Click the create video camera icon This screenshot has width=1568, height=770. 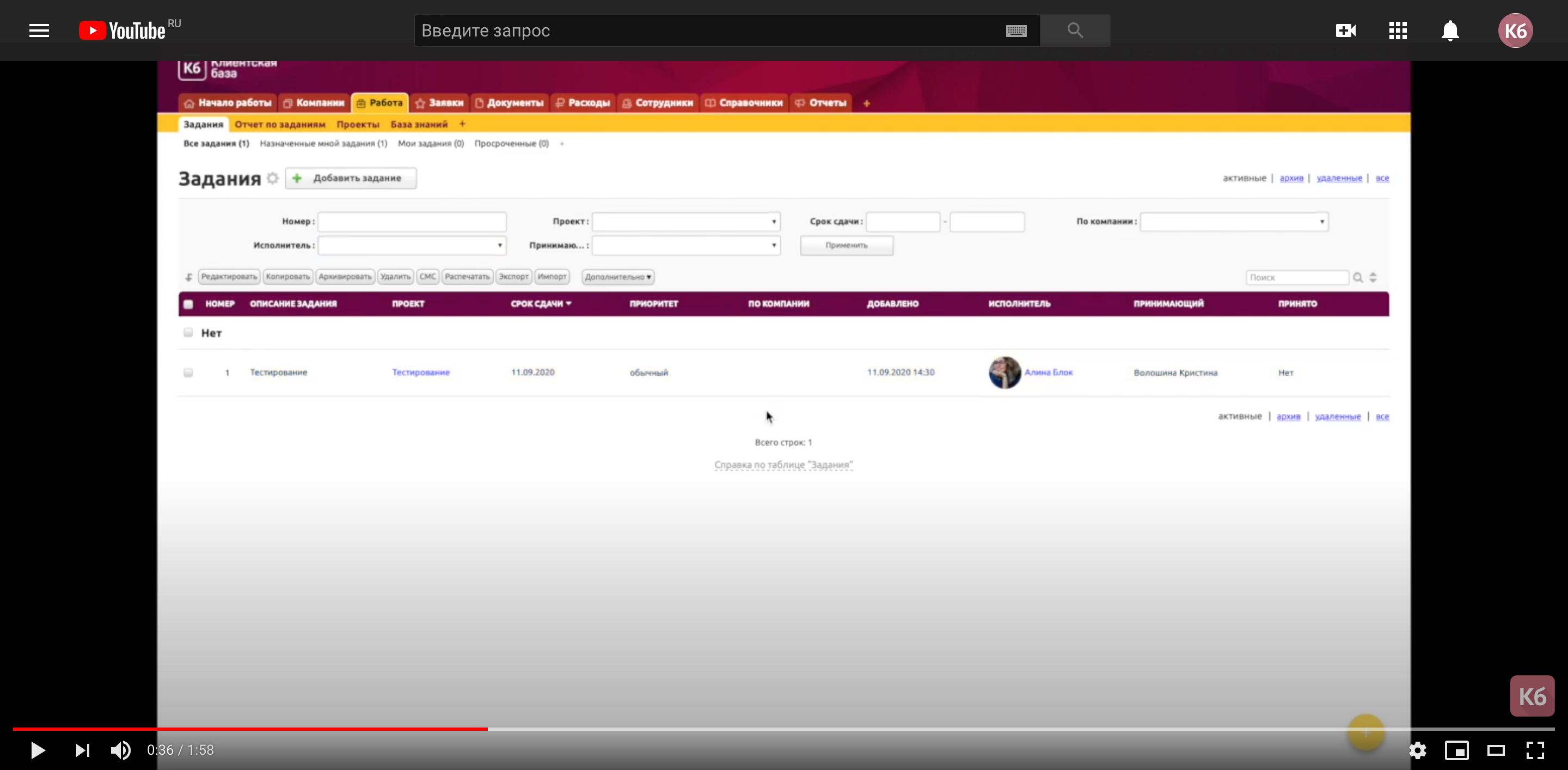coord(1345,30)
